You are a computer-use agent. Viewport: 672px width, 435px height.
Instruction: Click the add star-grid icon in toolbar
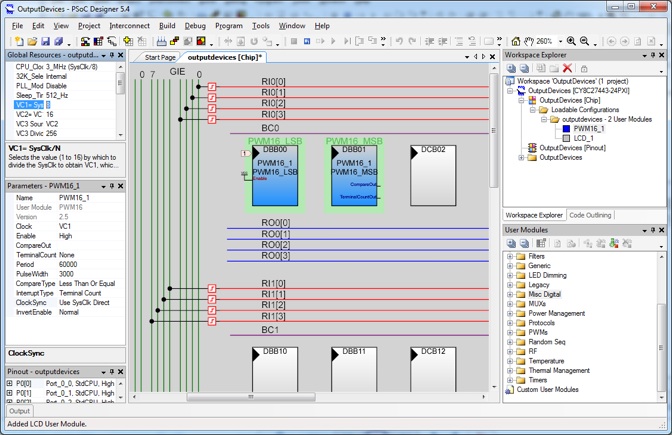point(128,41)
